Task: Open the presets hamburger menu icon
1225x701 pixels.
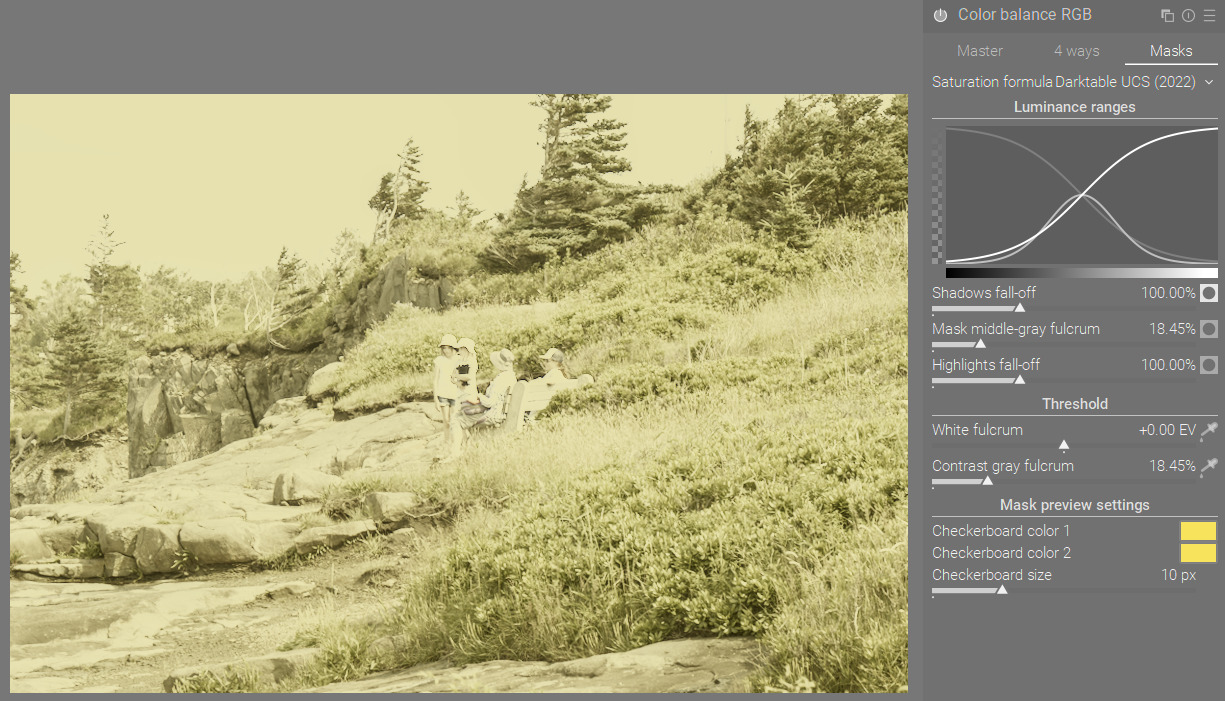Action: point(1209,15)
